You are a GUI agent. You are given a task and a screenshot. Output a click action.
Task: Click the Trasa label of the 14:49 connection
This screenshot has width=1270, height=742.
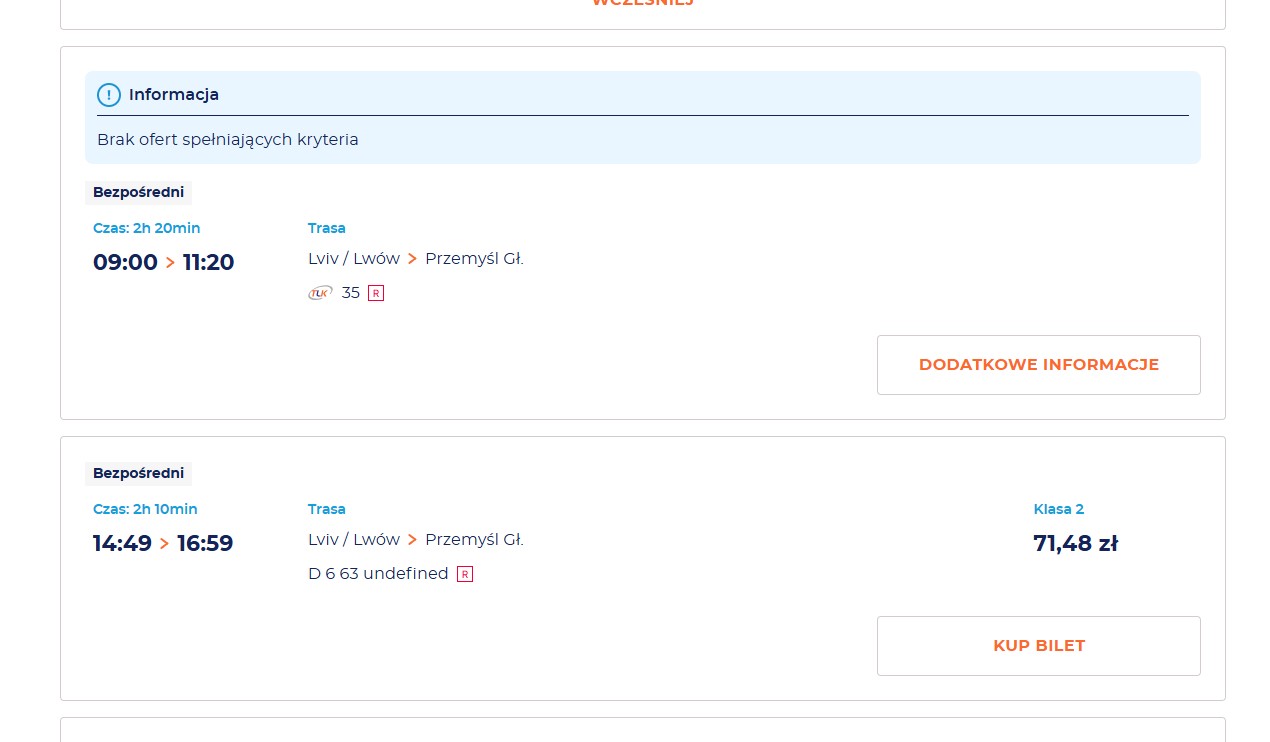click(x=327, y=509)
